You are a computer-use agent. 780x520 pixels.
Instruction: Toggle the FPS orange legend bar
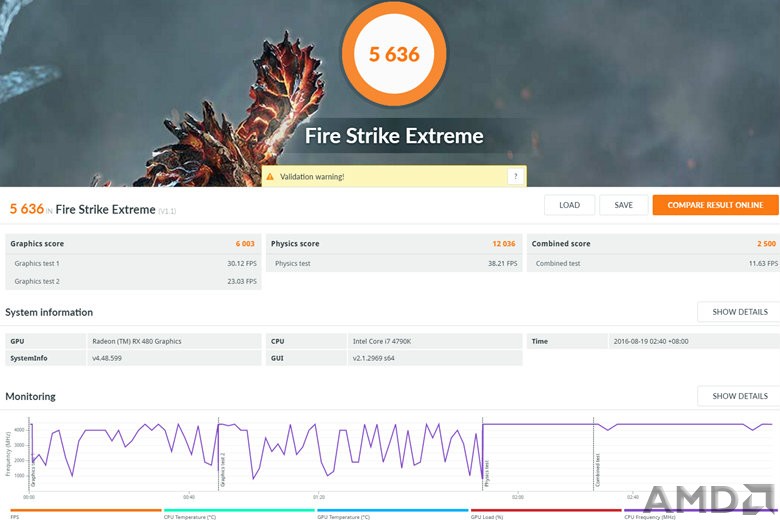86,510
